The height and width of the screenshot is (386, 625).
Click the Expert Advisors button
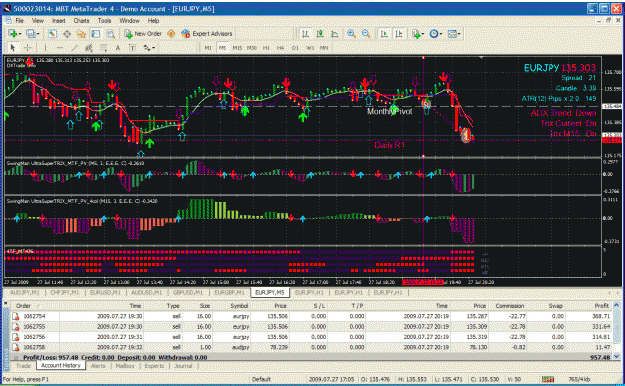click(206, 34)
